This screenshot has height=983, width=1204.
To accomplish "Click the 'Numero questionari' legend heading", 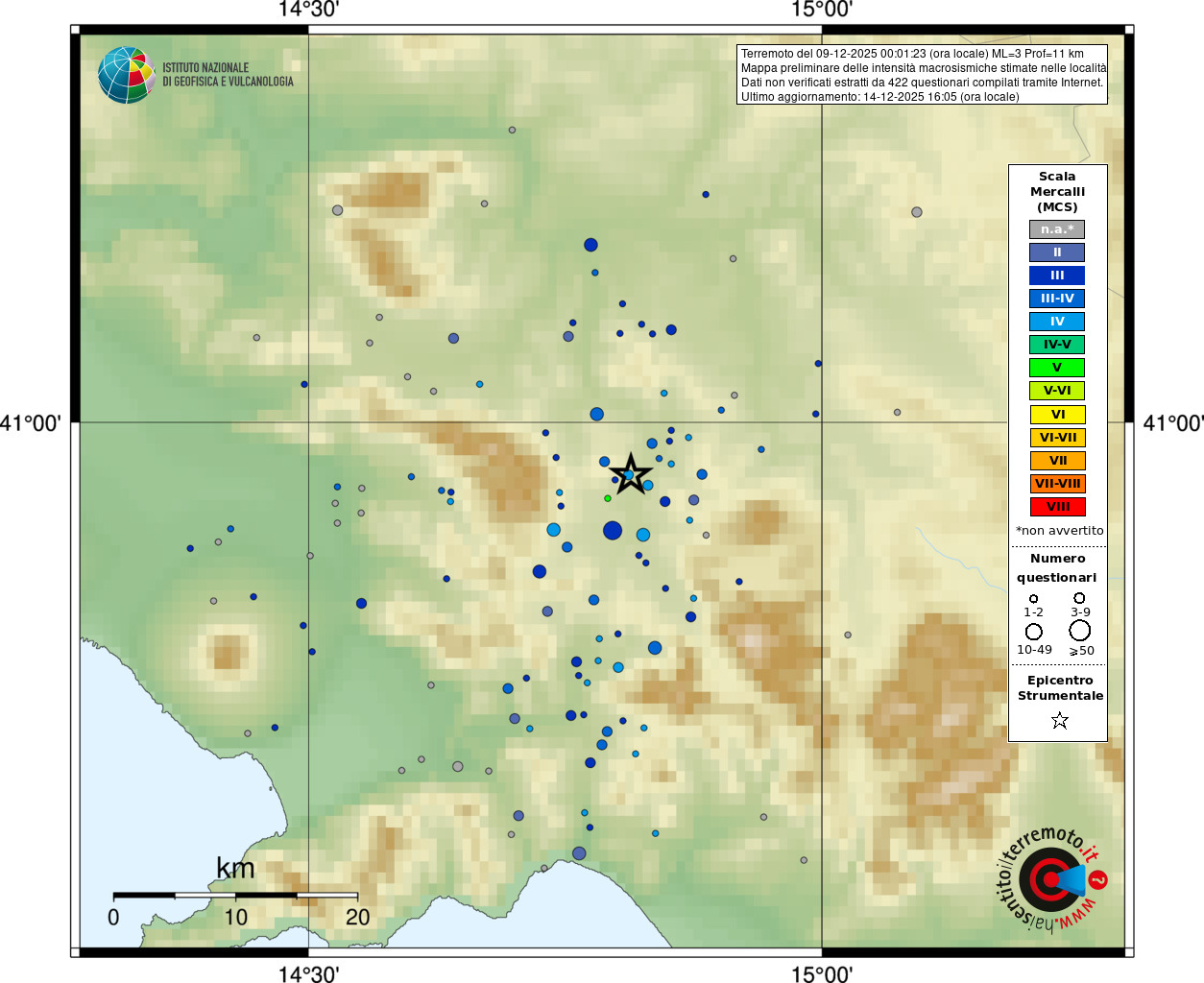I will coord(1057,568).
